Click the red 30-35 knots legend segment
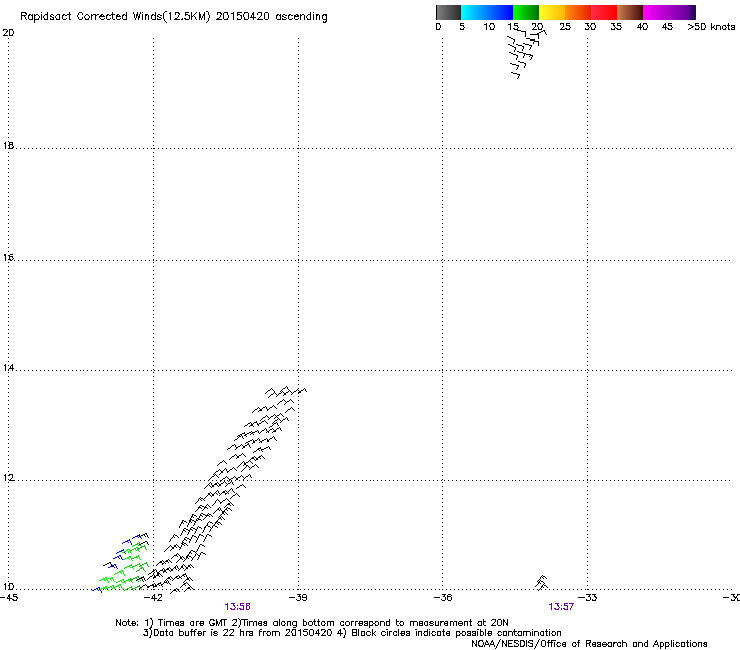Screen dimensions: 740x650 point(604,12)
